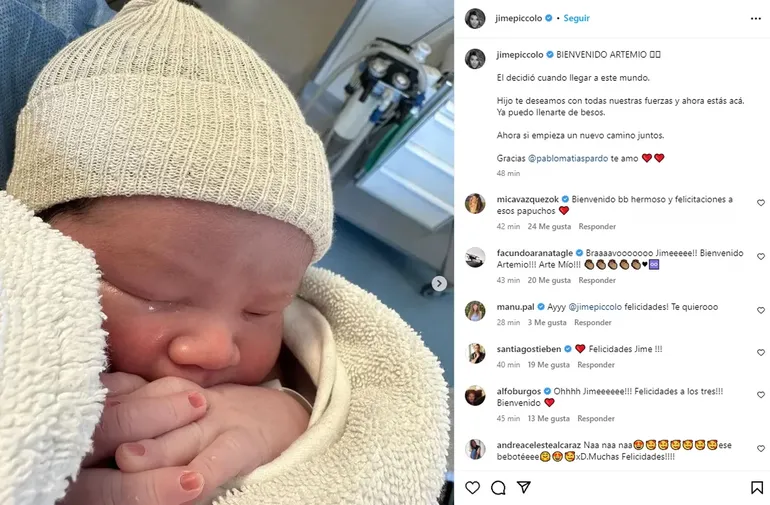
Task: Open the comment bubble icon
Action: 498,487
